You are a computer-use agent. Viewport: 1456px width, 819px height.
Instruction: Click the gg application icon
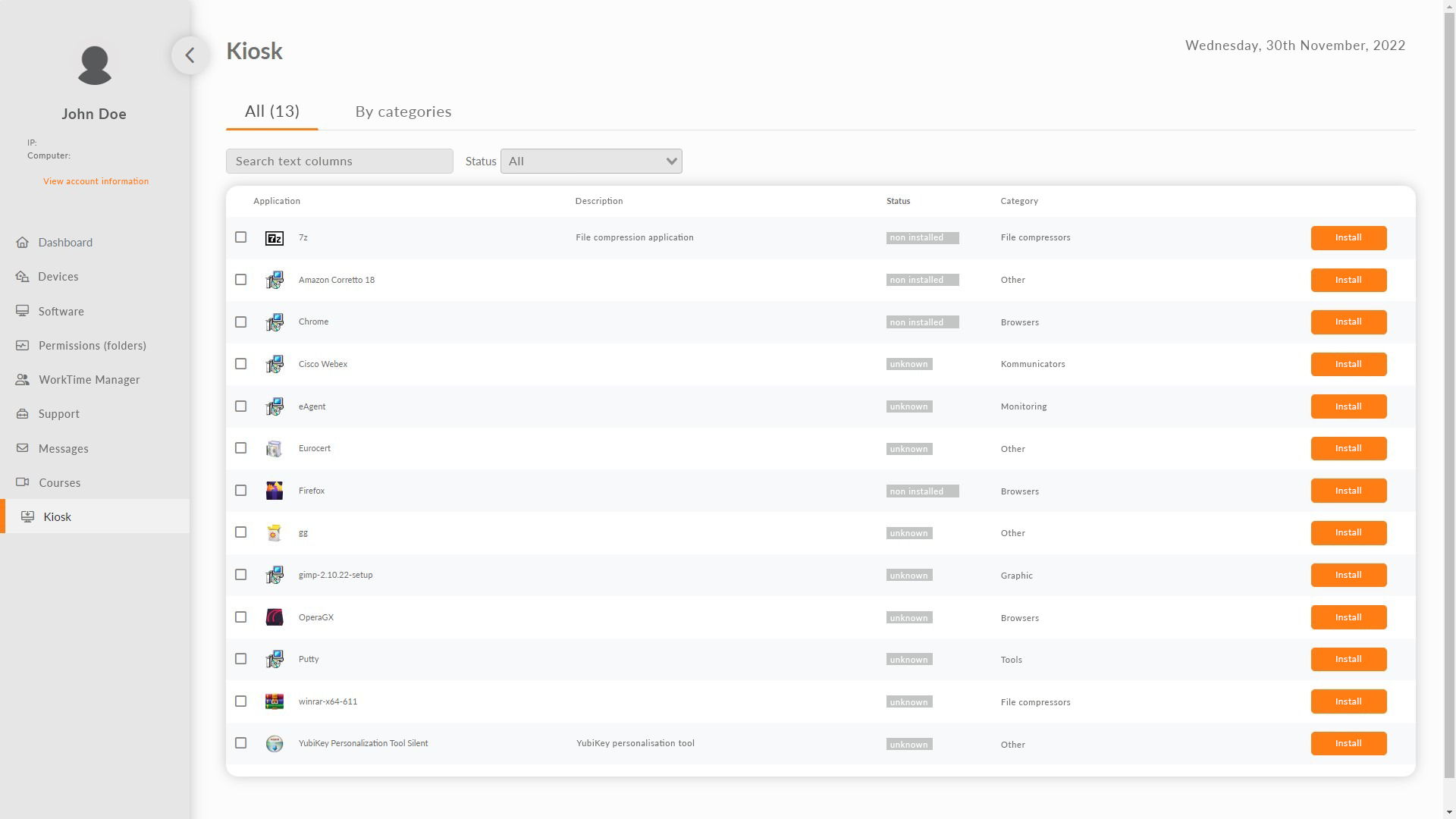point(275,533)
